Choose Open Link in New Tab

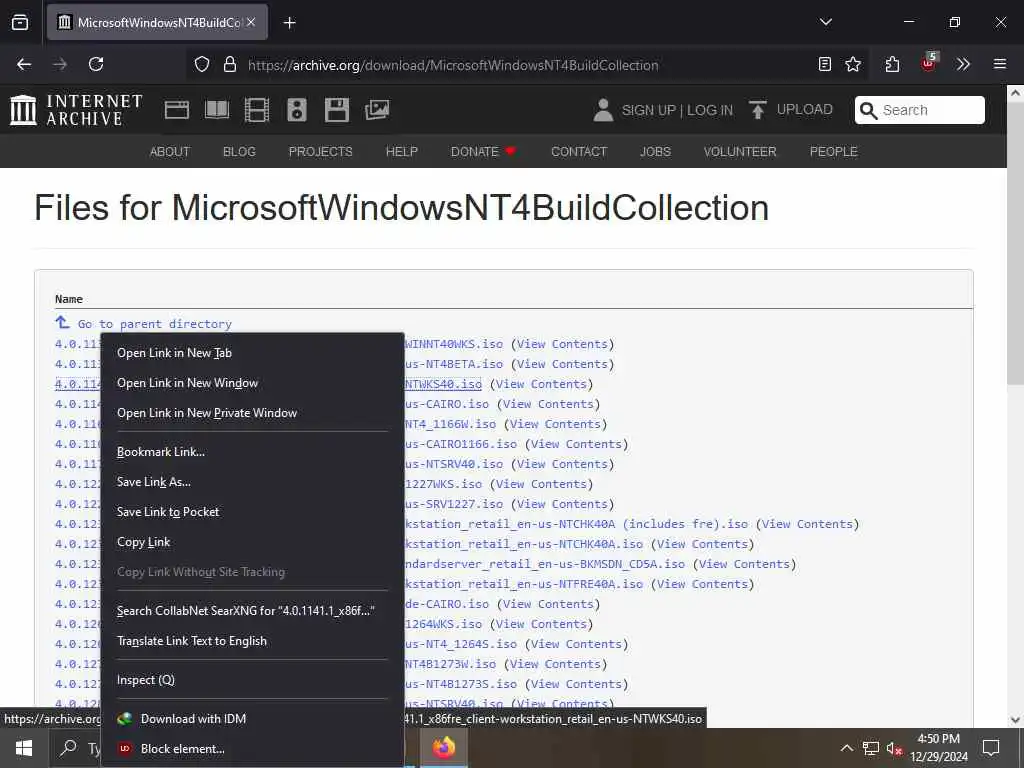point(252,353)
